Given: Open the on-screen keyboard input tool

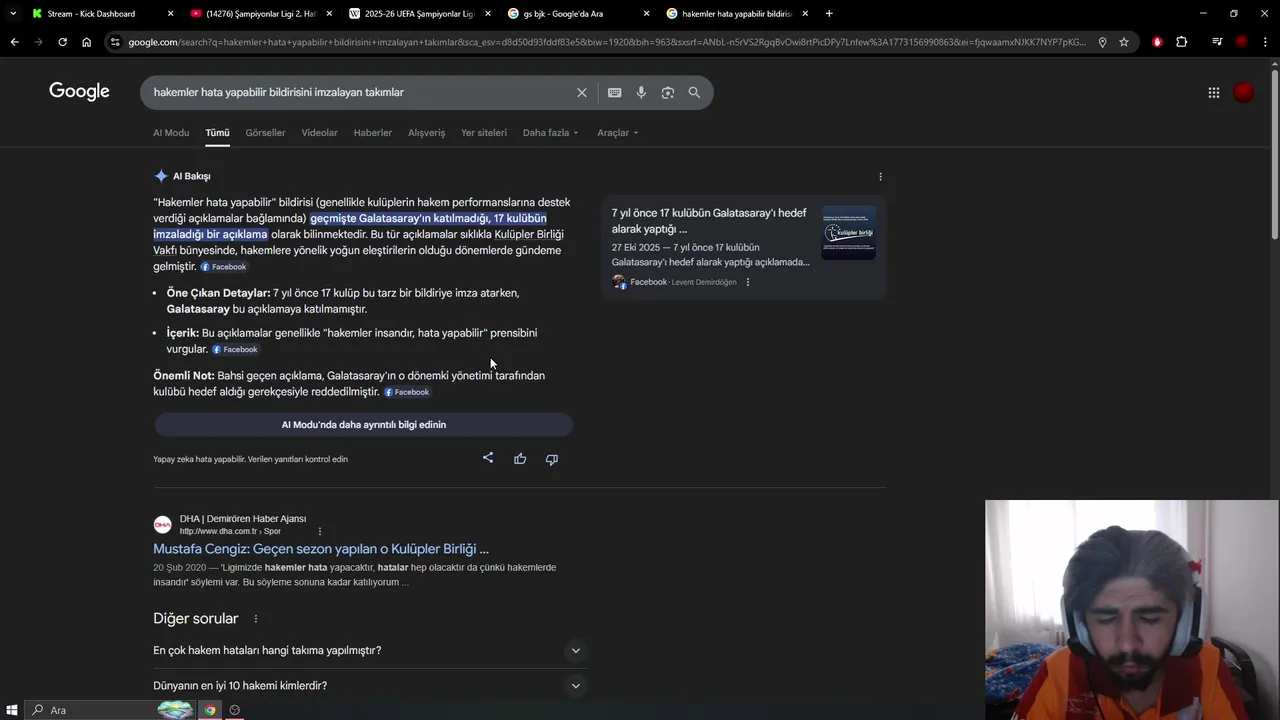Looking at the screenshot, I should pos(614,92).
